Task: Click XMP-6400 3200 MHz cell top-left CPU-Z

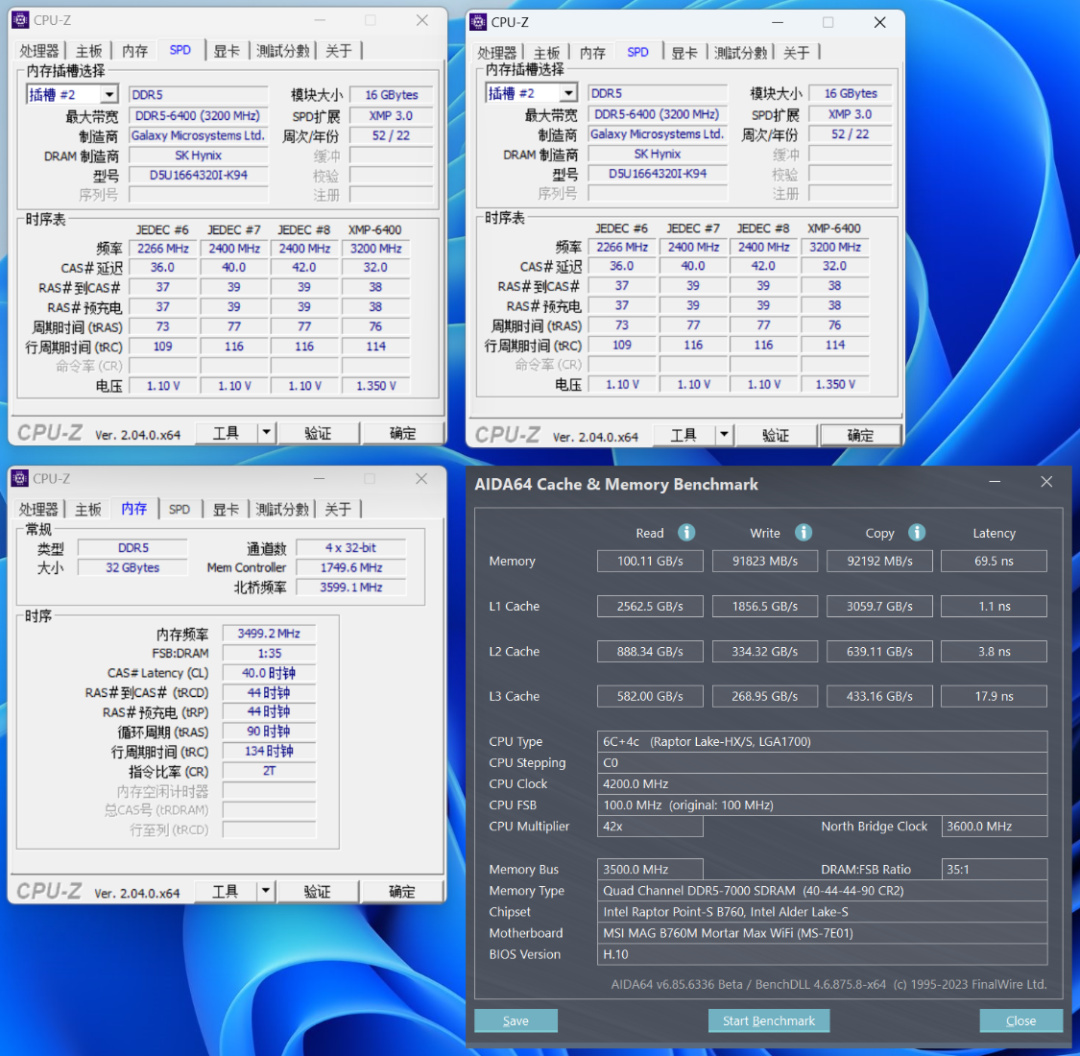Action: (375, 248)
